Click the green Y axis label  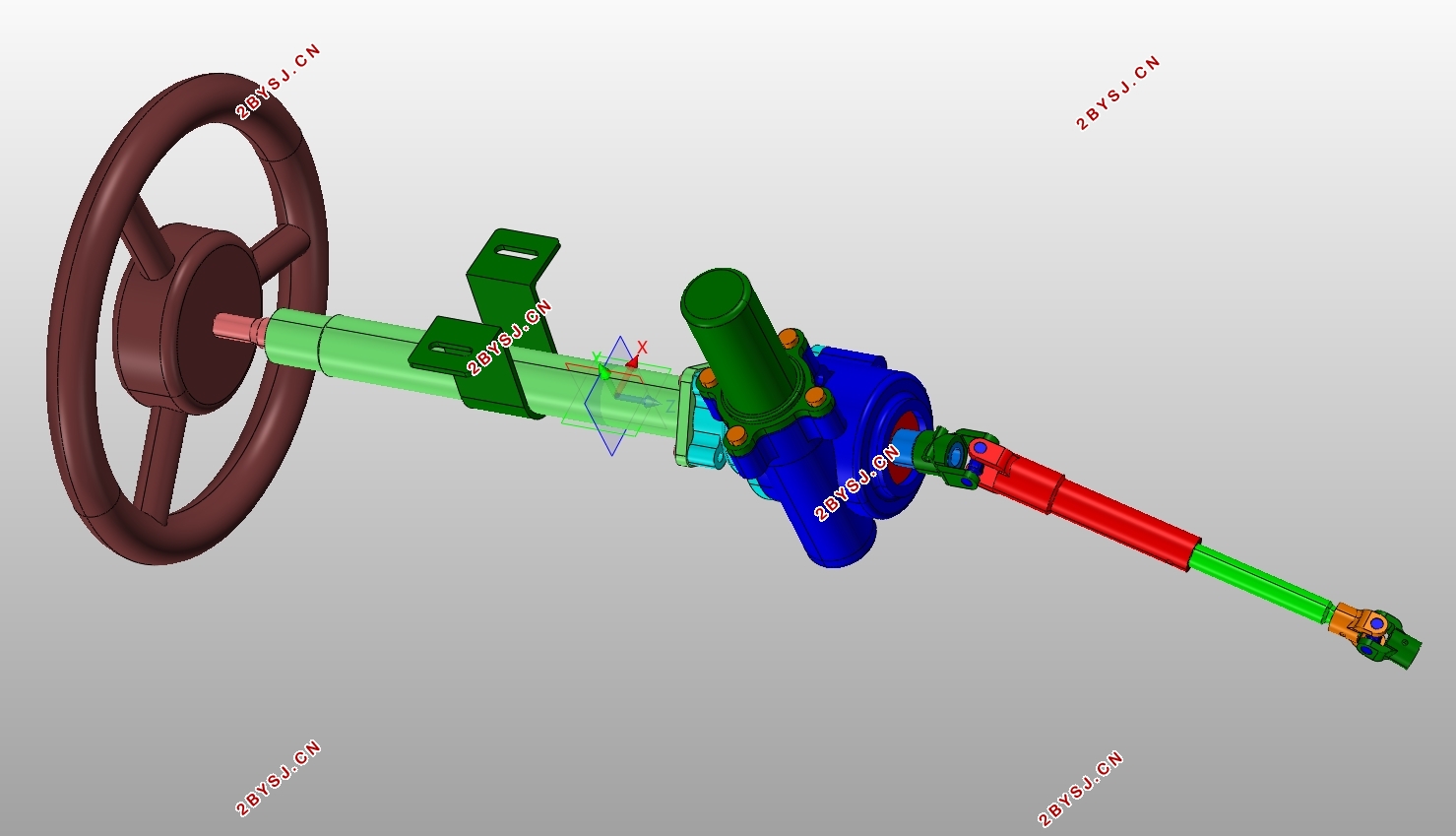pyautogui.click(x=596, y=357)
